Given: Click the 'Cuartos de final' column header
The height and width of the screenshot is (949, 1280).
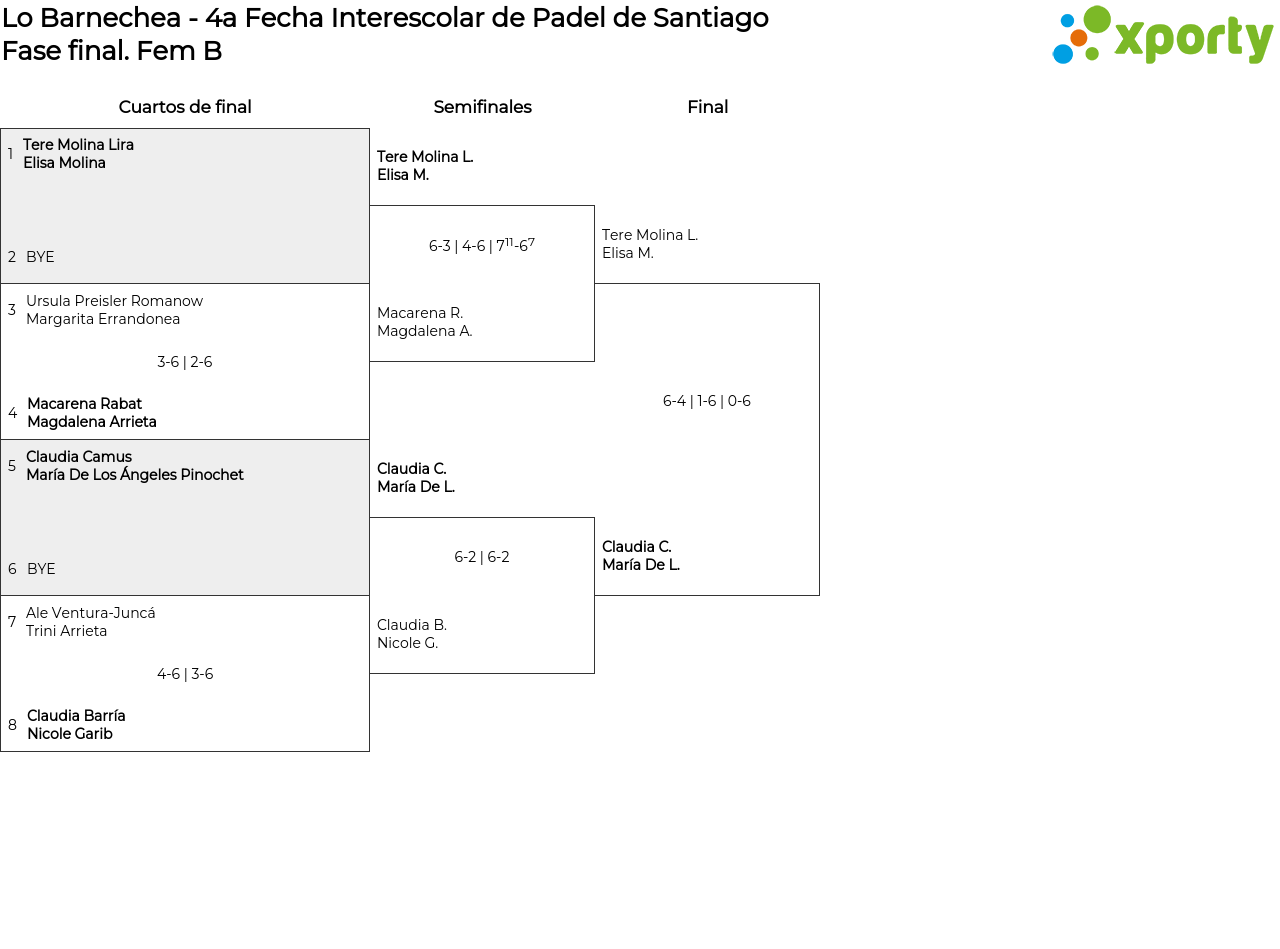Looking at the screenshot, I should (185, 107).
